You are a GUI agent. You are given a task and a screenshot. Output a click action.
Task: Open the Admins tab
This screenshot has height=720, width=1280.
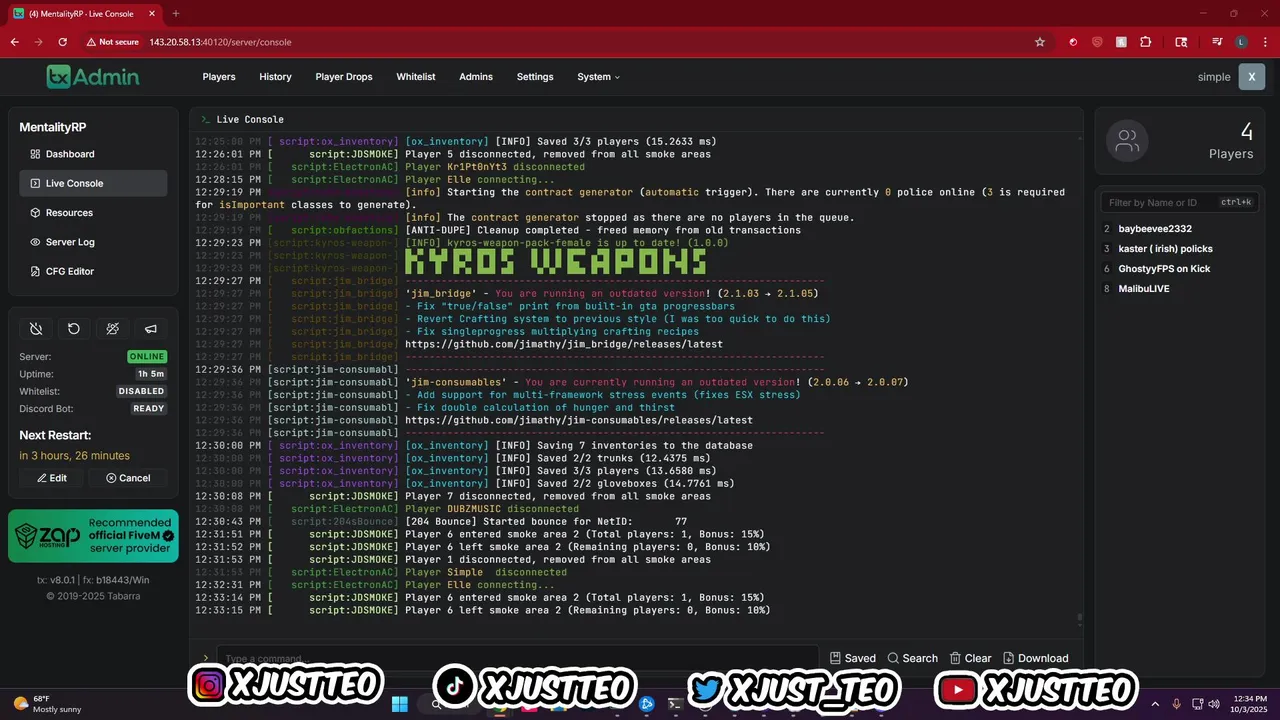pos(476,77)
